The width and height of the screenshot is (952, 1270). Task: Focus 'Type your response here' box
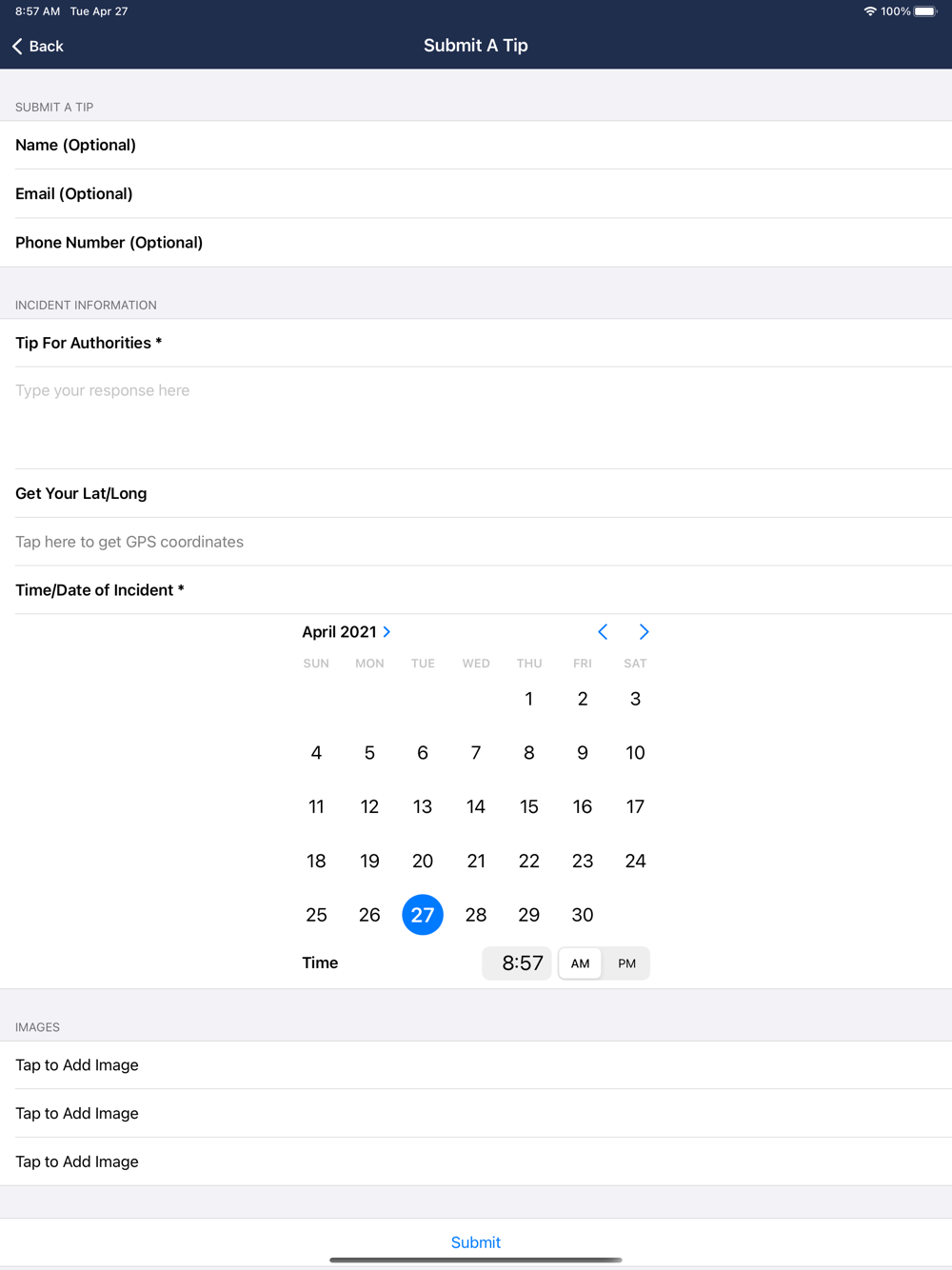click(476, 418)
